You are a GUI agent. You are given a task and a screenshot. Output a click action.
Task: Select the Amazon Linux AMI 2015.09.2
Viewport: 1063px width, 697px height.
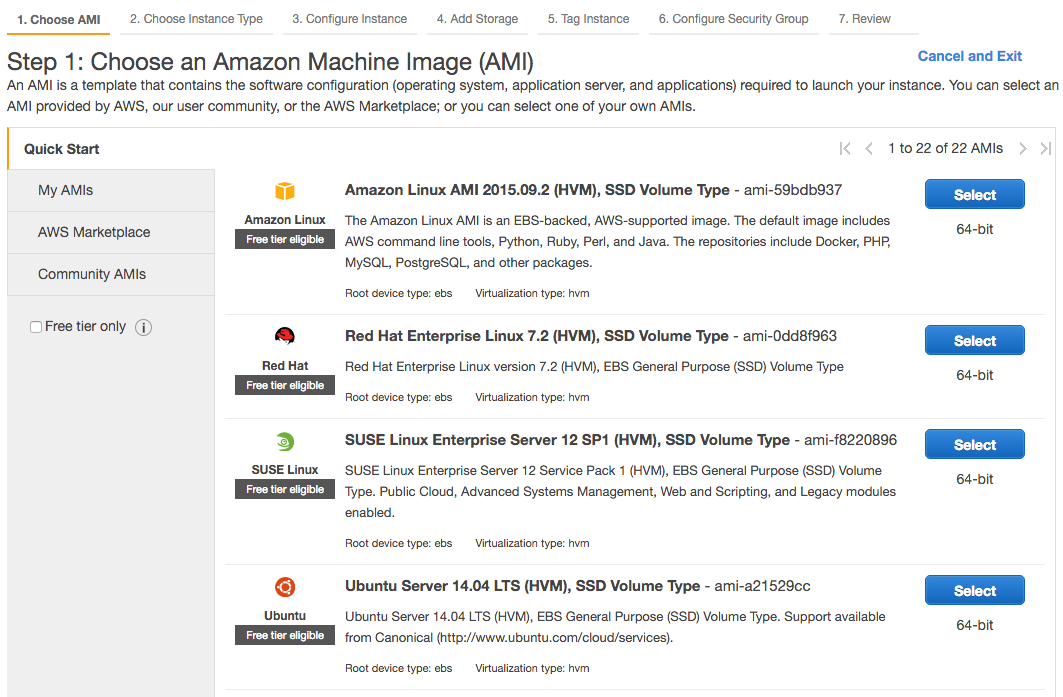coord(974,195)
